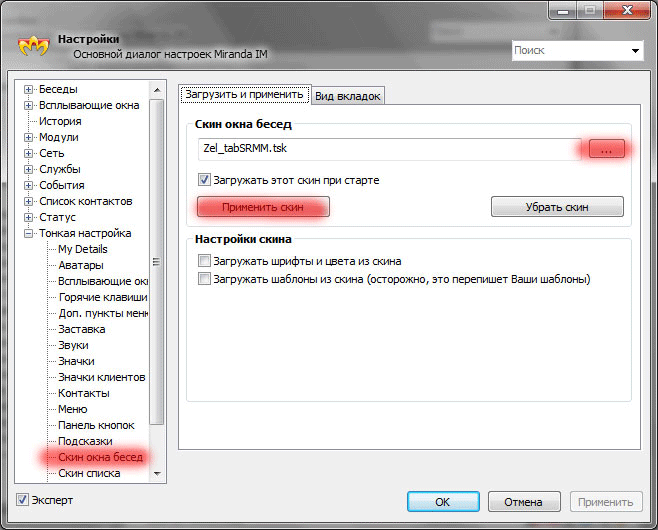The image size is (658, 530).
Task: Select 'Контакты' tree item
Action: coord(84,393)
